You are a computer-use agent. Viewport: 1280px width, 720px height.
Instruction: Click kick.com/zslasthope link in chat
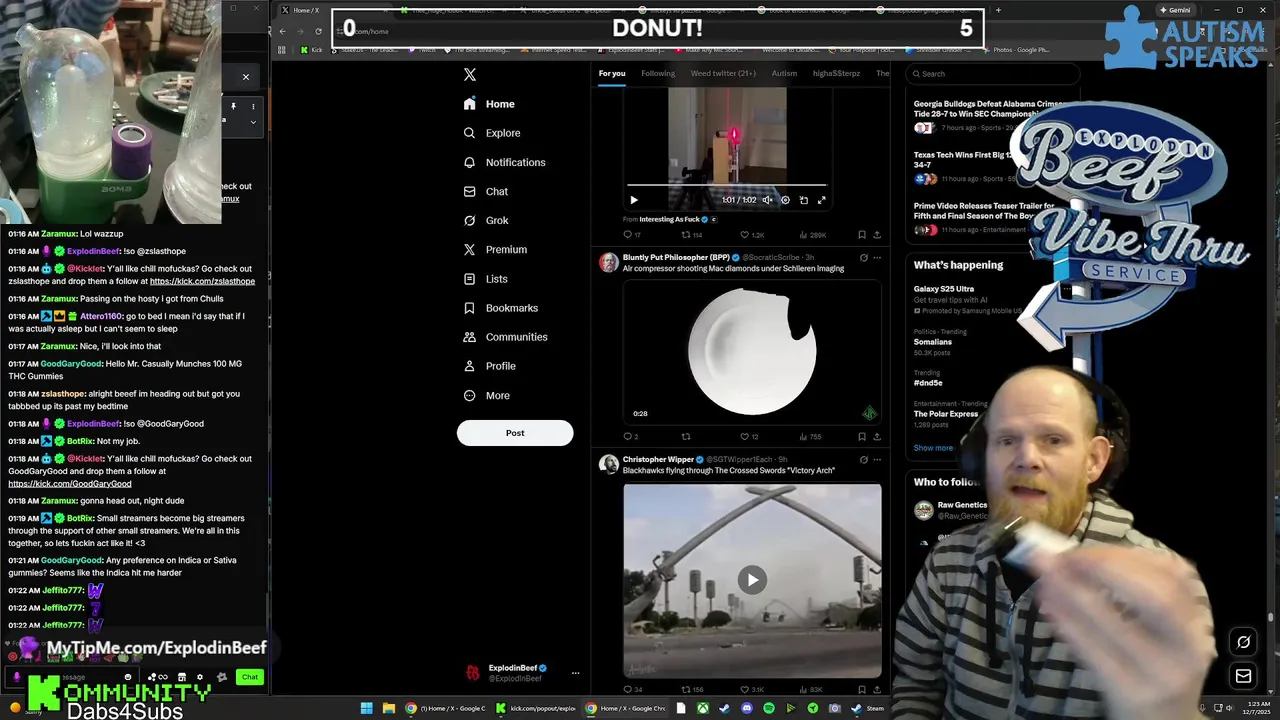(x=202, y=281)
